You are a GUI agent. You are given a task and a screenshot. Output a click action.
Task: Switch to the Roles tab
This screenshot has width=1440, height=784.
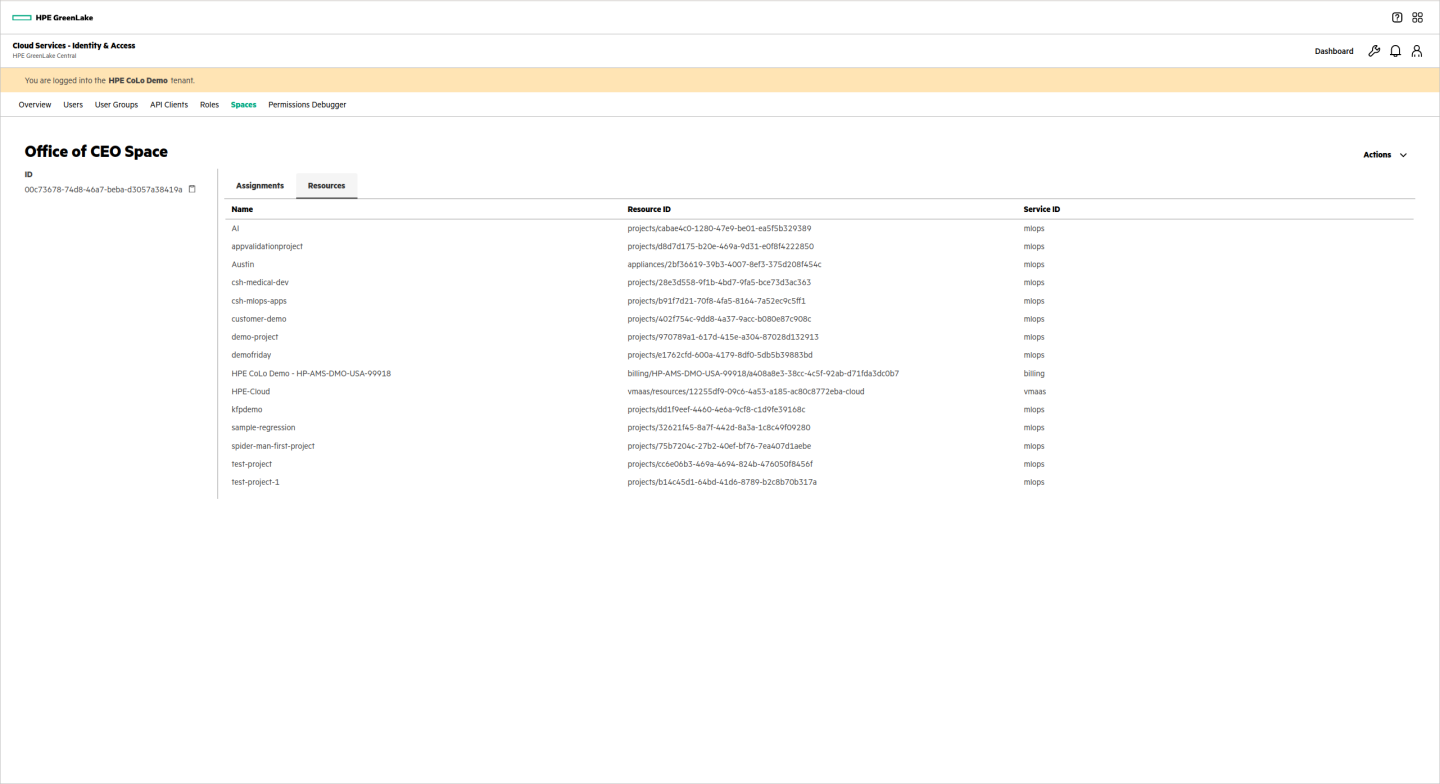[209, 105]
